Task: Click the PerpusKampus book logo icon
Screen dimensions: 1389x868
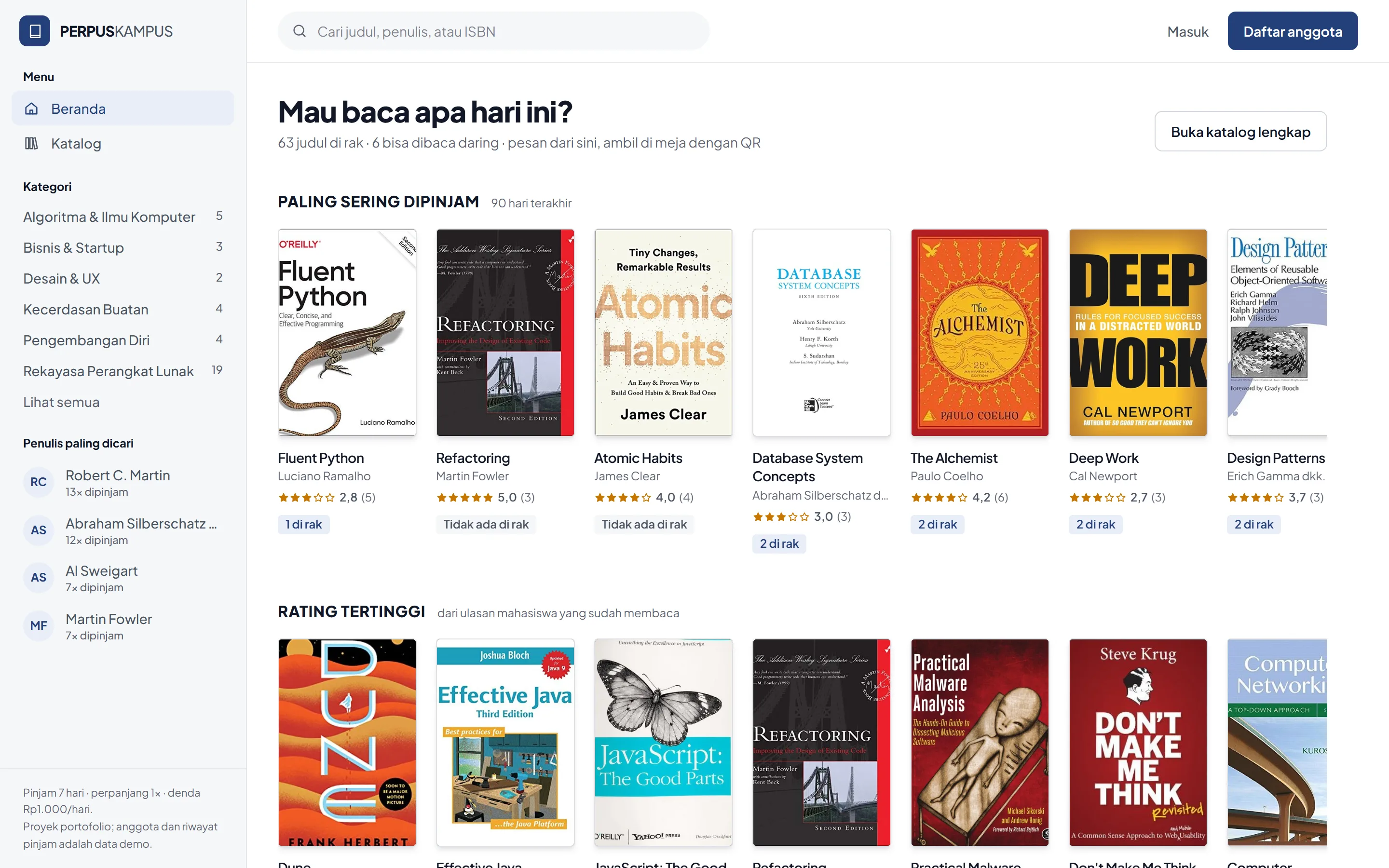Action: 34,31
